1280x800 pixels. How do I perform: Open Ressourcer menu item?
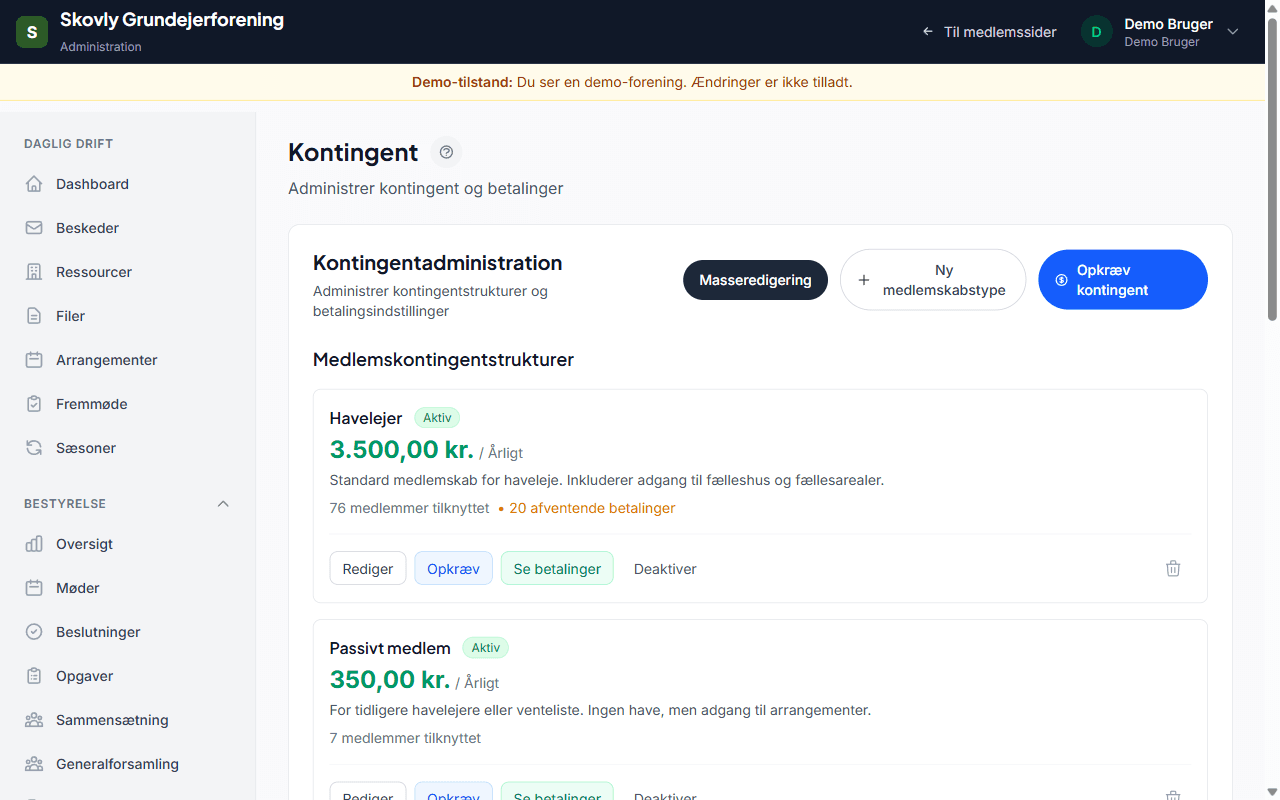[x=128, y=272]
